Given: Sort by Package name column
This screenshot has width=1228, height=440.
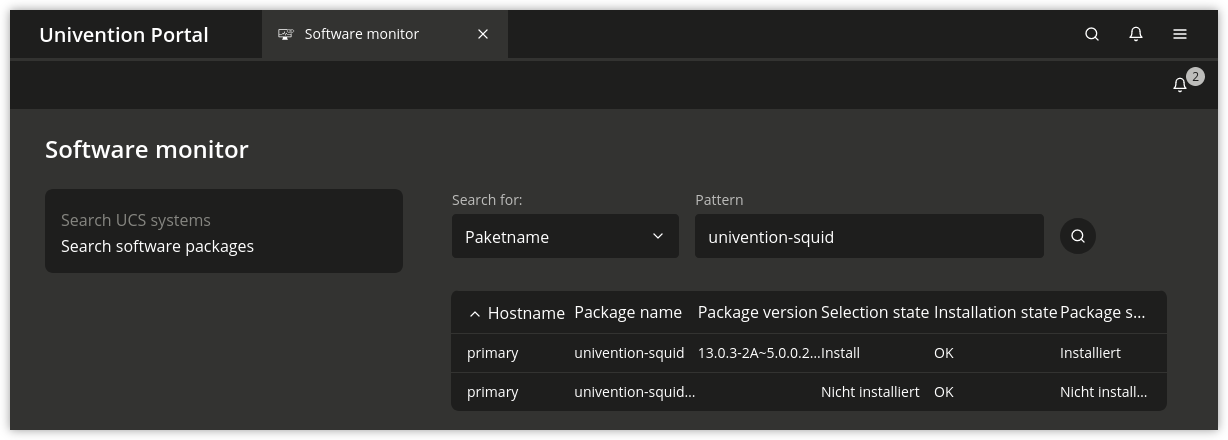Looking at the screenshot, I should (628, 313).
